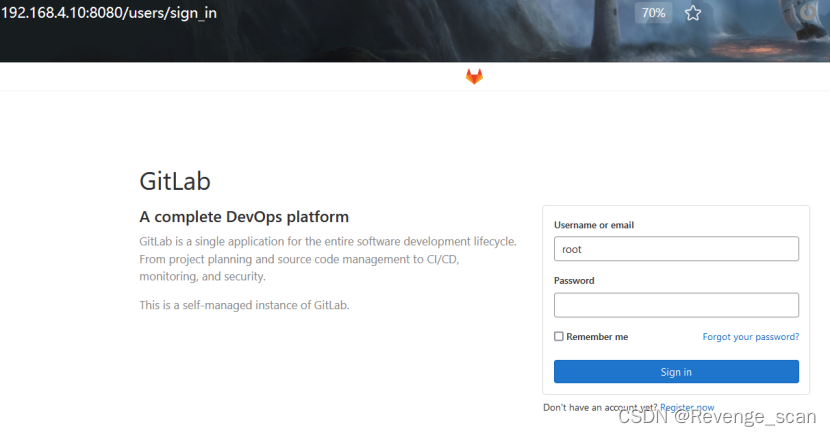
Task: Tick the Remember me checkbox
Action: [559, 336]
